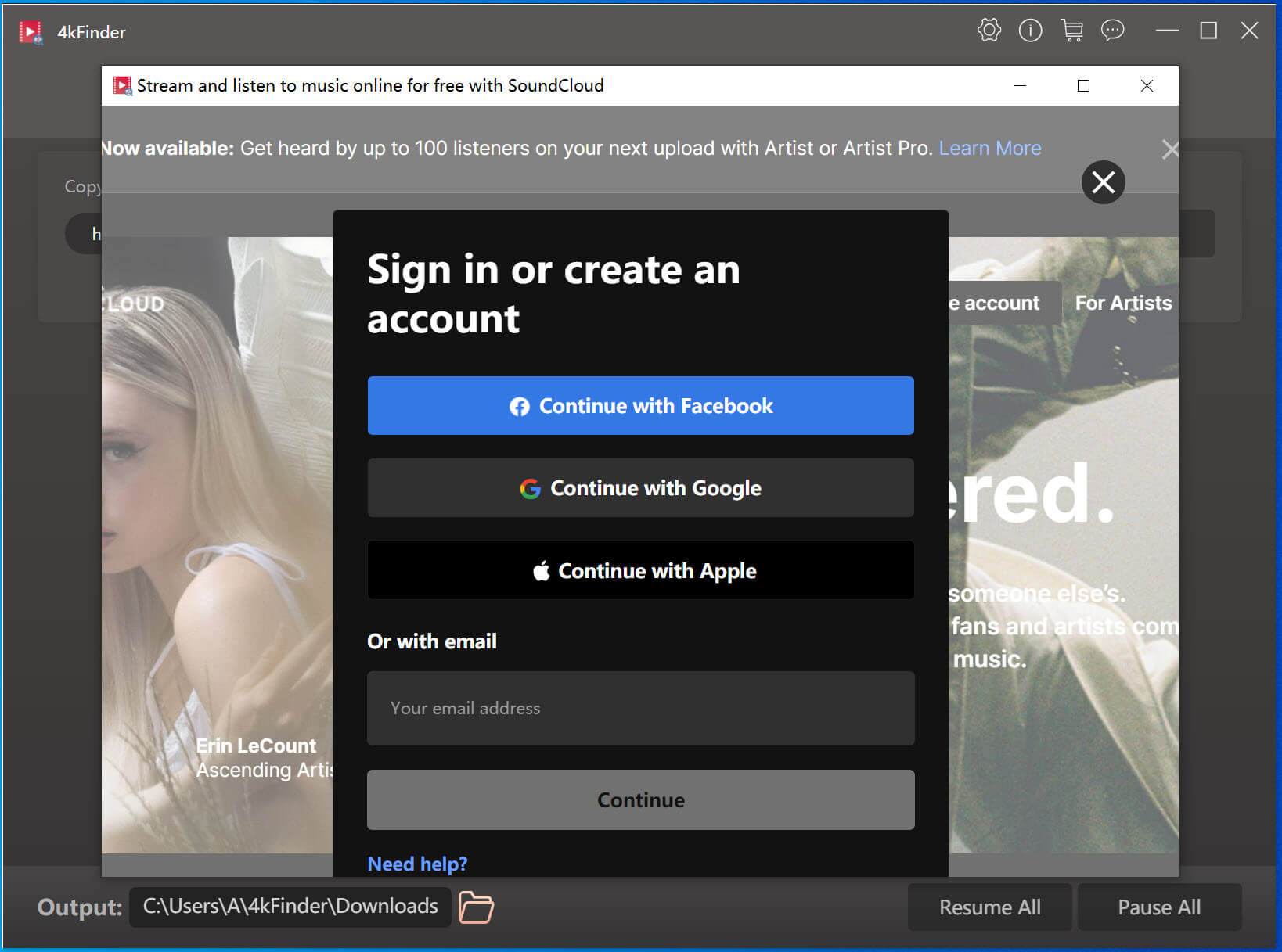Open the For Artists tab
Image resolution: width=1282 pixels, height=952 pixels.
point(1122,304)
